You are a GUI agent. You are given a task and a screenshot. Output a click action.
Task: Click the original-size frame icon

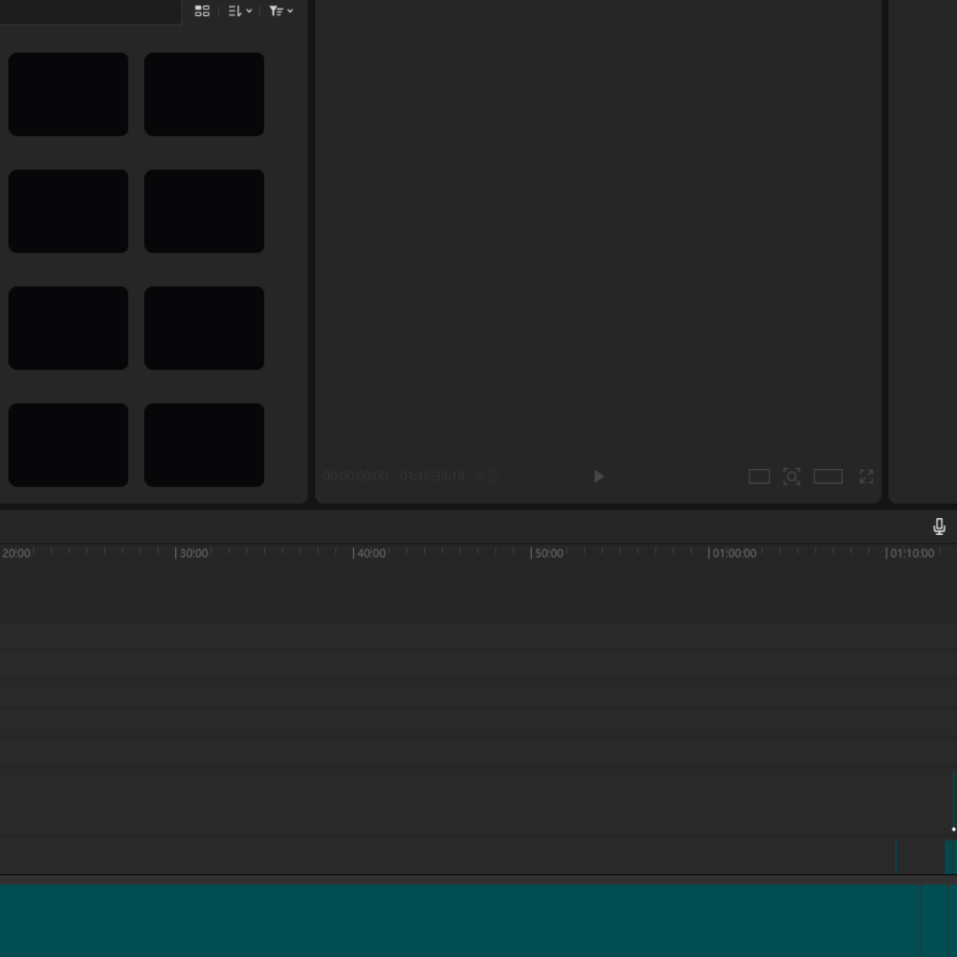coord(759,476)
